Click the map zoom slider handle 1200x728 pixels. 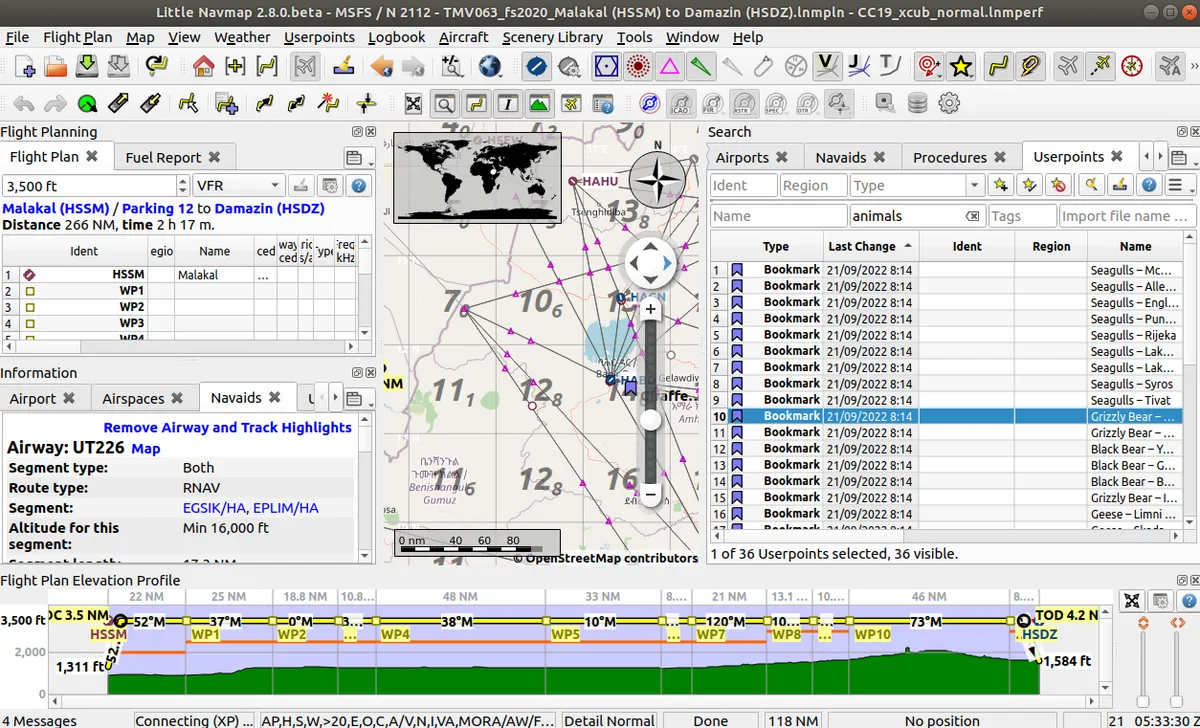tap(650, 420)
